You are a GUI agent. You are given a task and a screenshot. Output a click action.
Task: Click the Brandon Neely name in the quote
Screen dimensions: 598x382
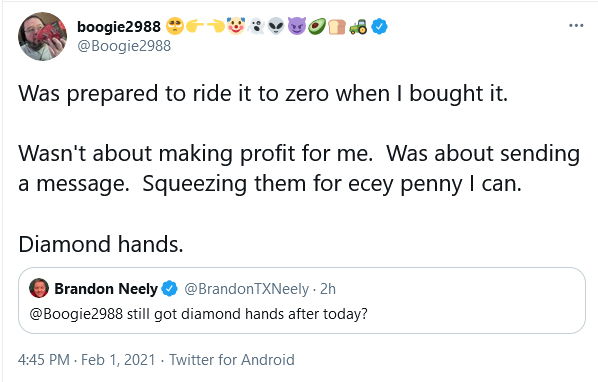[x=106, y=289]
